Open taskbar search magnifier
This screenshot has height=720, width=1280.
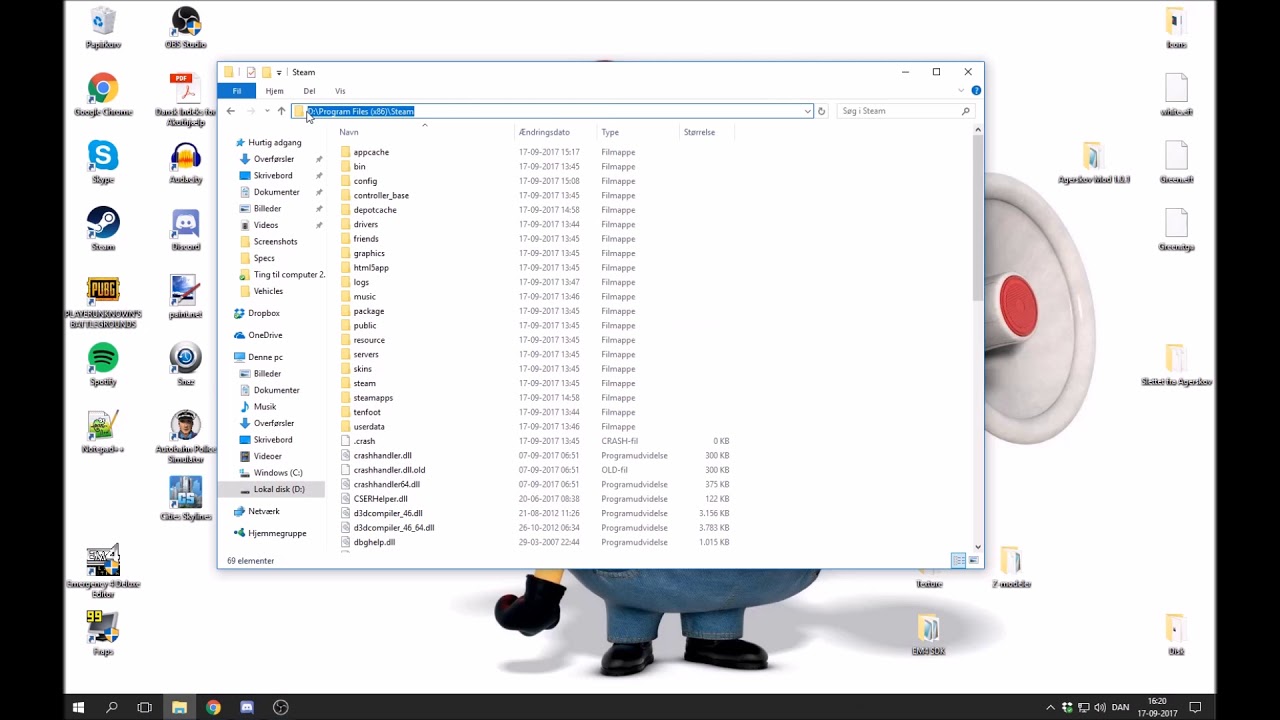tap(112, 707)
